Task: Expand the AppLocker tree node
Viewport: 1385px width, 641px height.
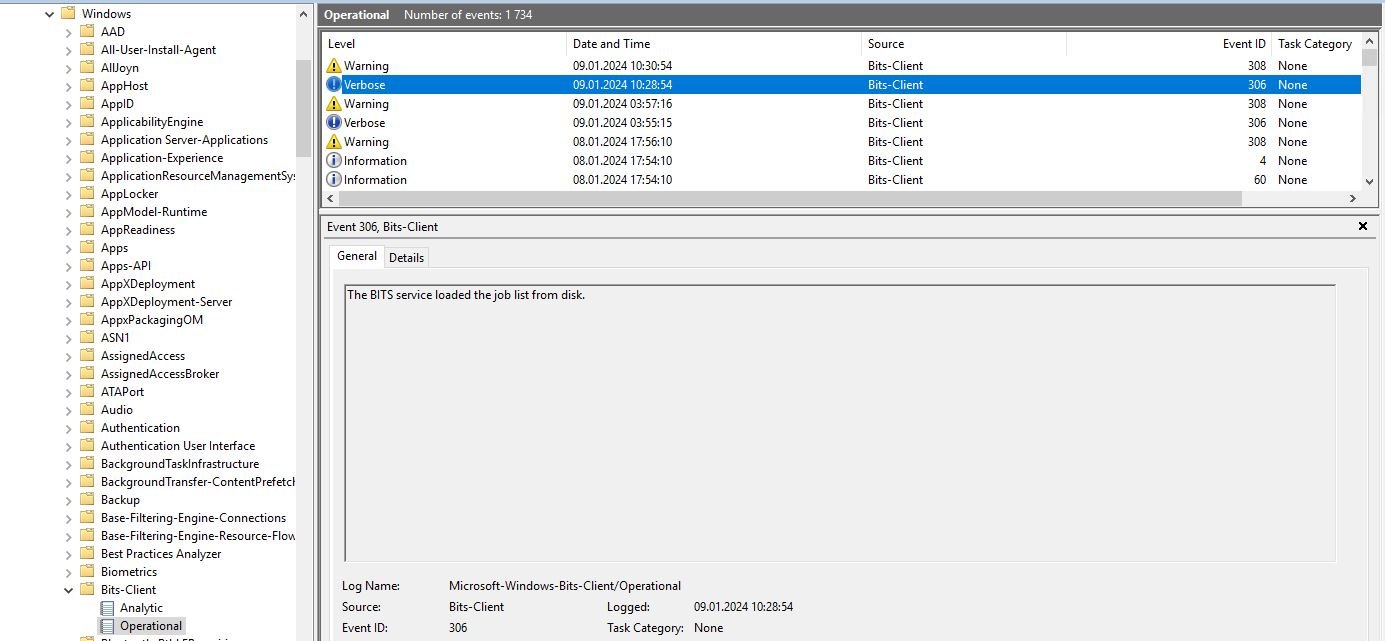Action: (68, 194)
